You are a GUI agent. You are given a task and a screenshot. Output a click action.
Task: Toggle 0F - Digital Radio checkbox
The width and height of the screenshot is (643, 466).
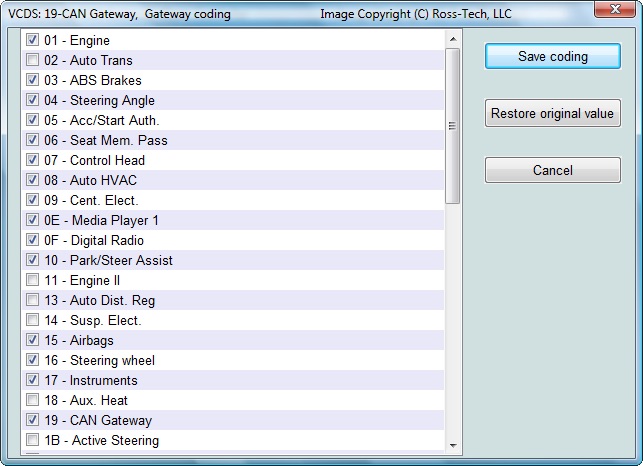(32, 240)
